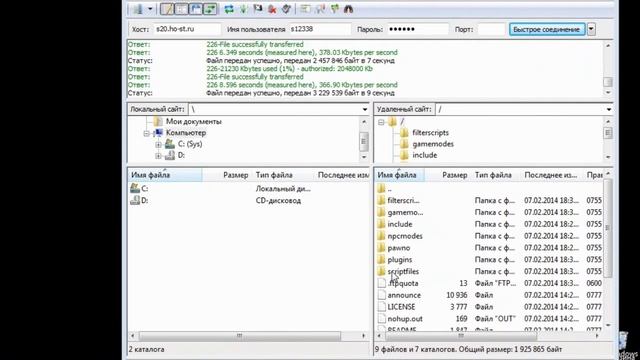Screen dimensions: 640x360
Task: Open Локальный сайт path dropdown
Action: tap(364, 109)
